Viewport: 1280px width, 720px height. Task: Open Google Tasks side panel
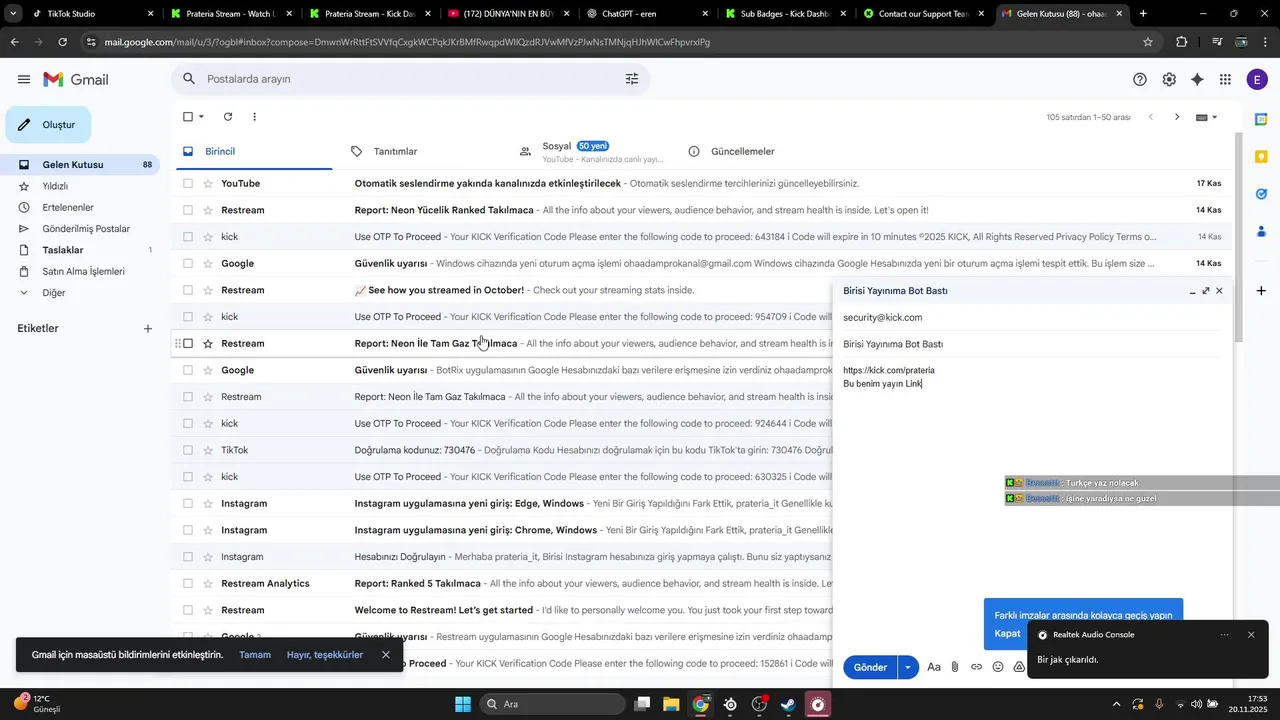(1261, 194)
